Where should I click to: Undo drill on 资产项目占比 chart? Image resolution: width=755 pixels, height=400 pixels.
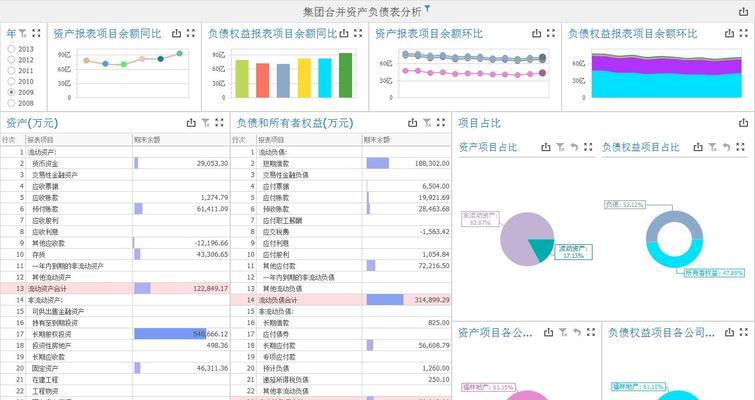click(574, 147)
